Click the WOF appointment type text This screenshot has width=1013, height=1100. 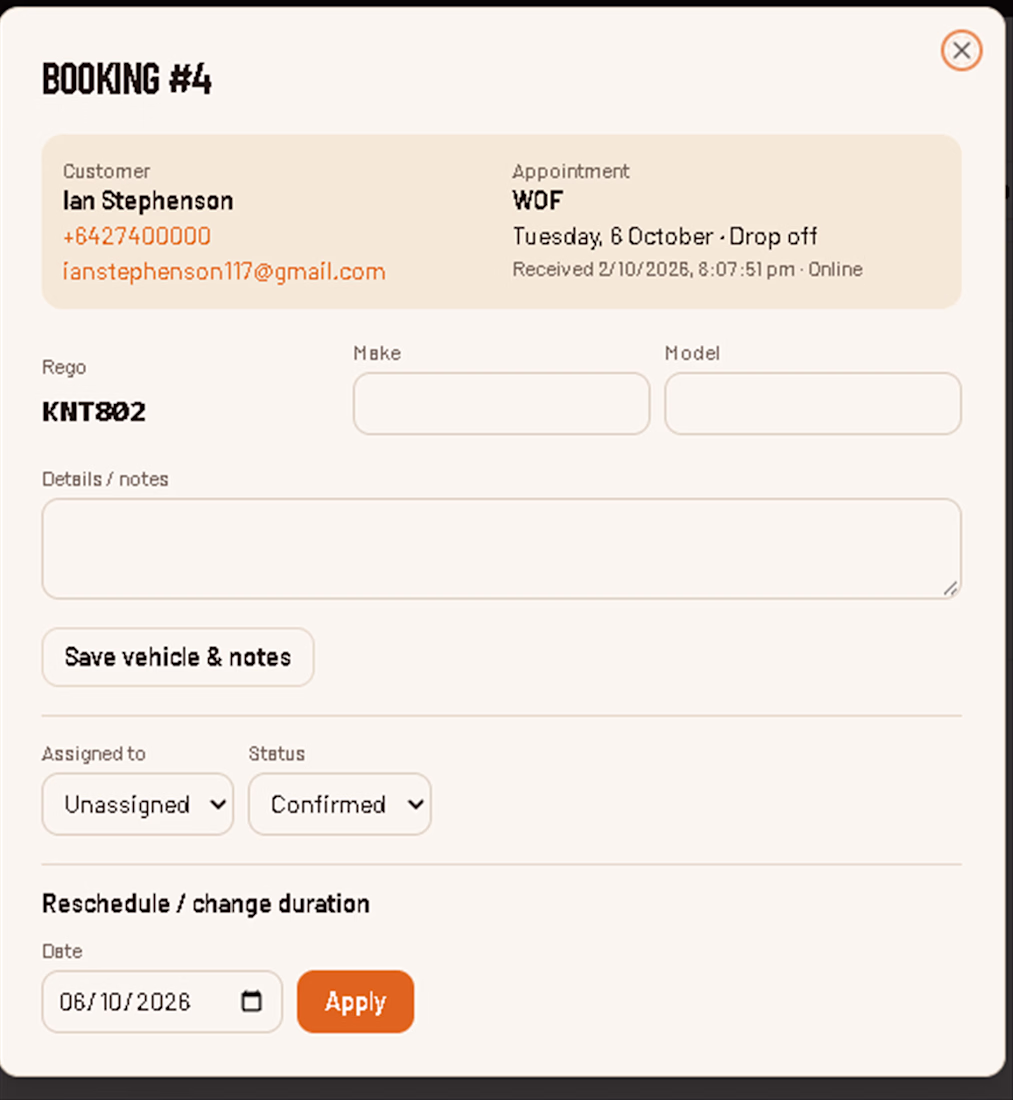[537, 201]
